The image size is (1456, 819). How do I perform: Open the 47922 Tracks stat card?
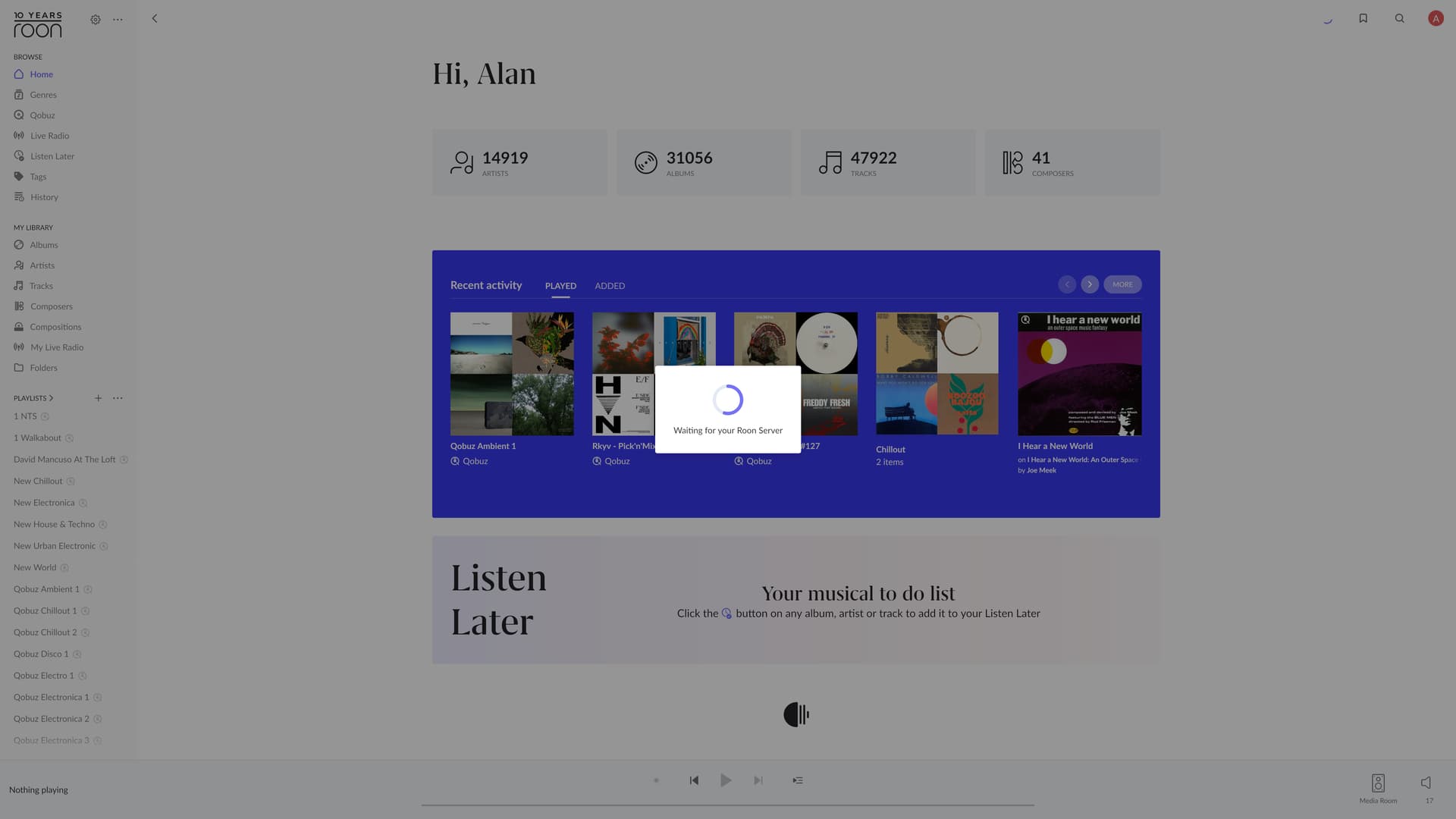pos(888,162)
